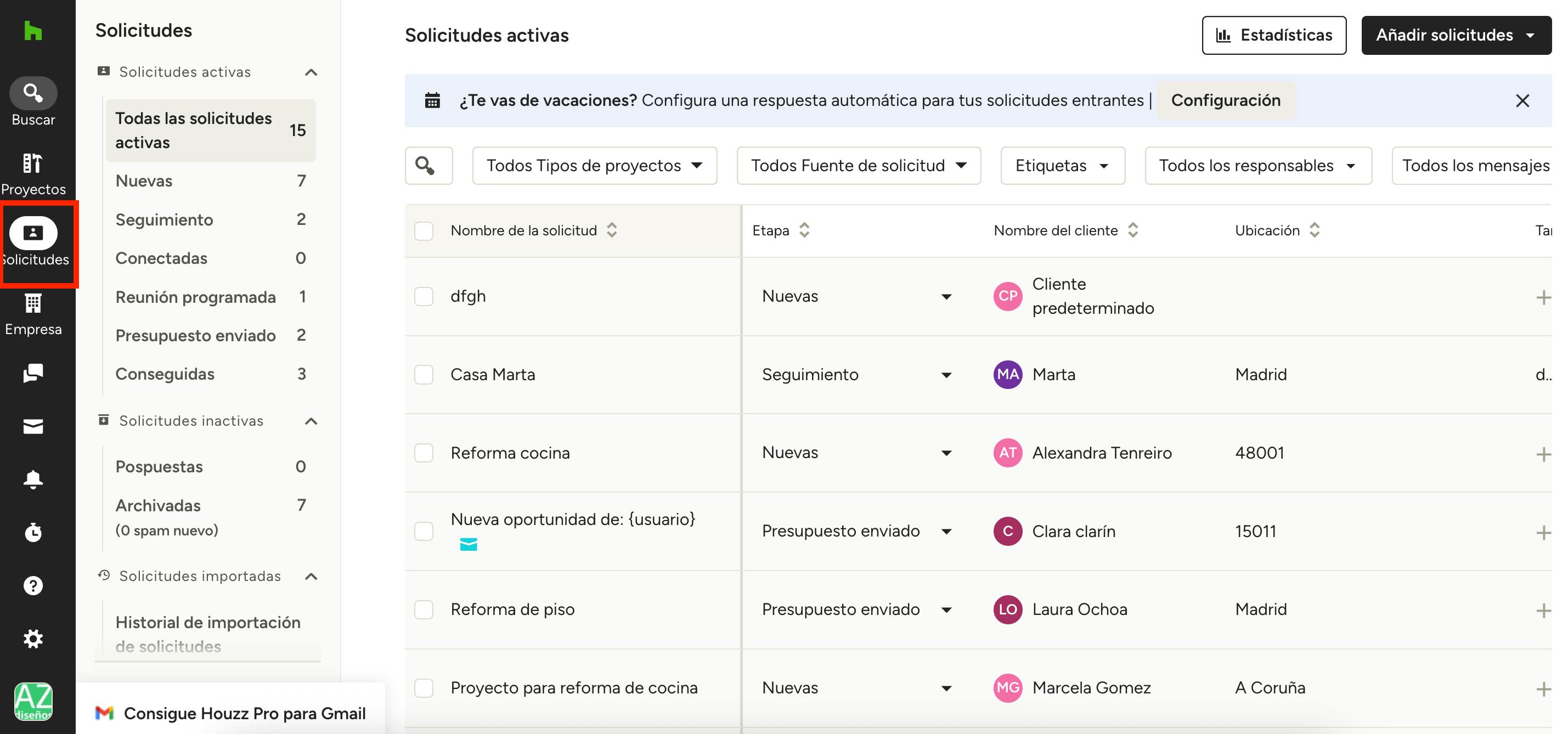Image resolution: width=1568 pixels, height=734 pixels.
Task: Check the Proyecto para reforma de cocina checkbox
Action: pos(424,688)
